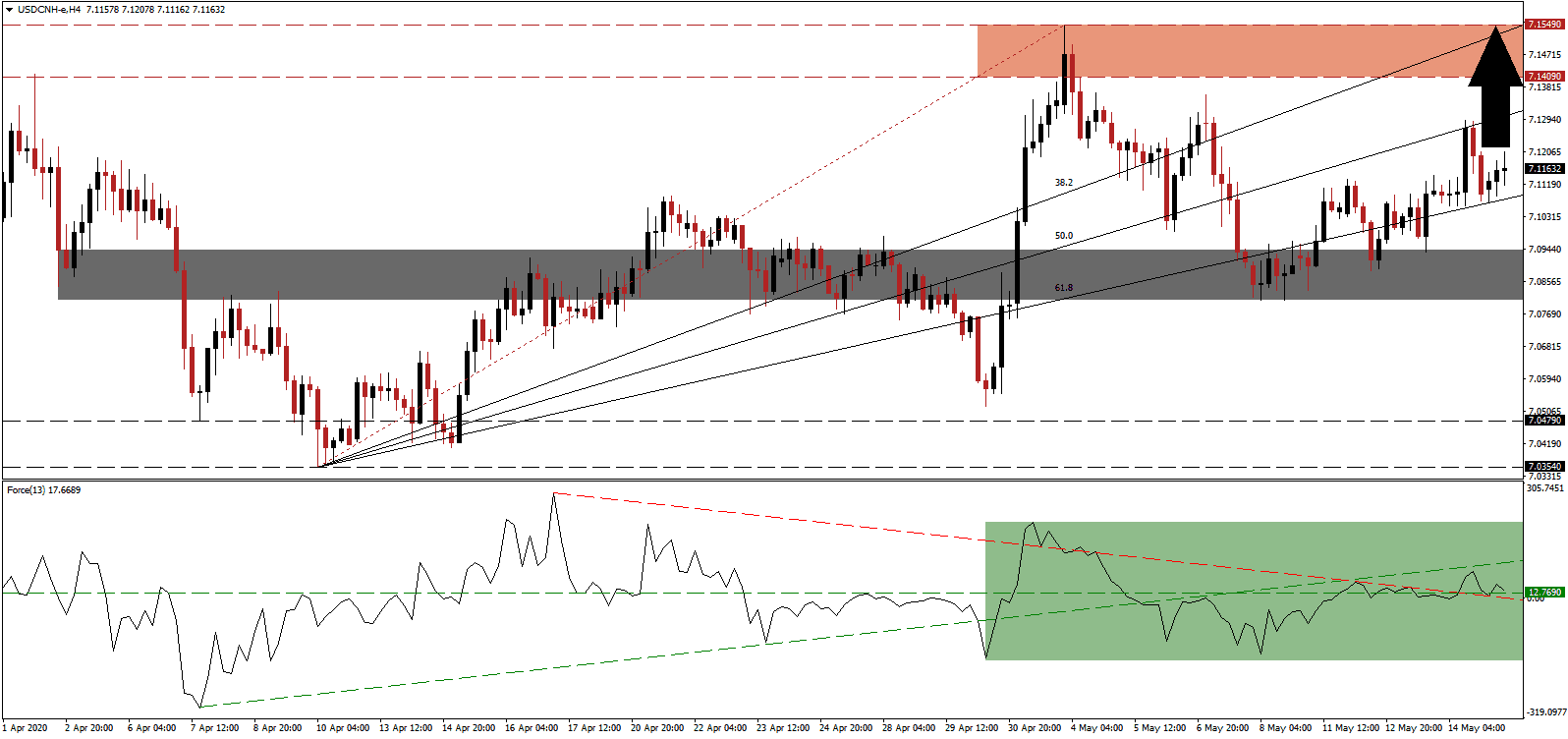Select the current price tag 7.11632
Image resolution: width=1568 pixels, height=739 pixels.
[x=1543, y=169]
